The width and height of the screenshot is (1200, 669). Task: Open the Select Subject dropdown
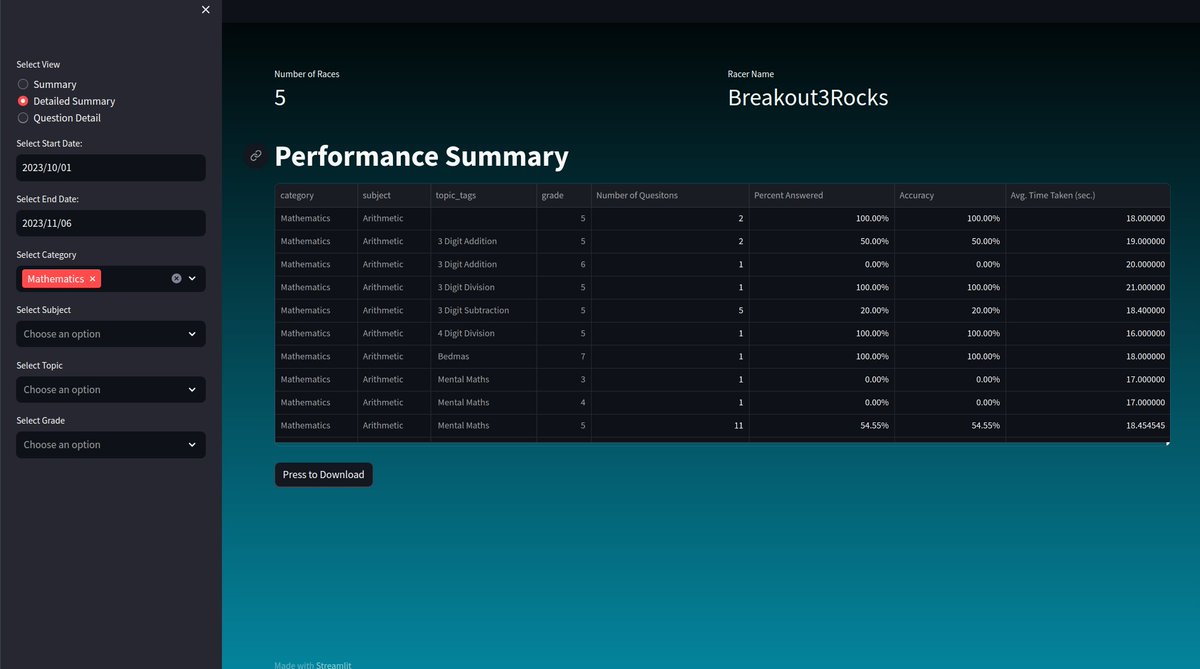pos(110,333)
